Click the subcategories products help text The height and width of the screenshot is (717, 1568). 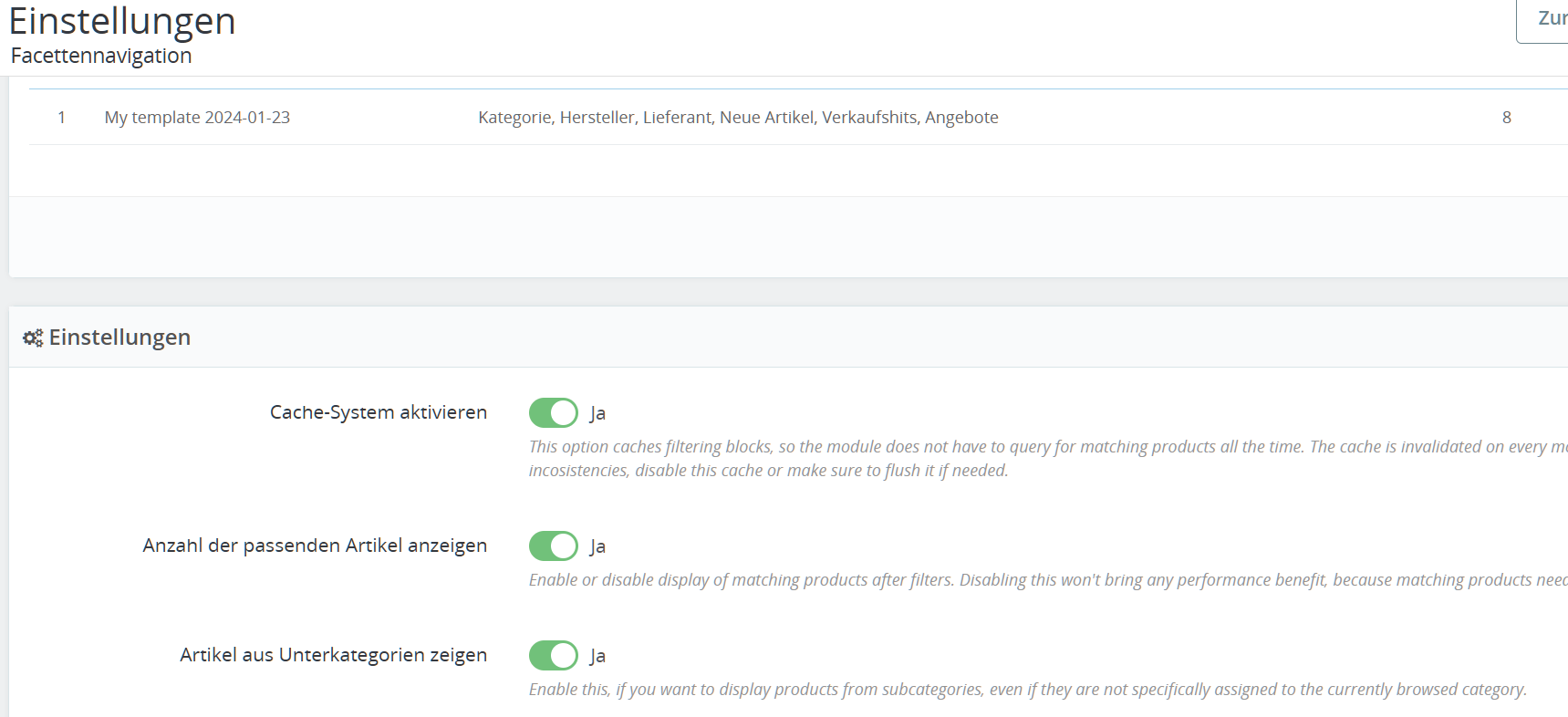pyautogui.click(x=1027, y=690)
